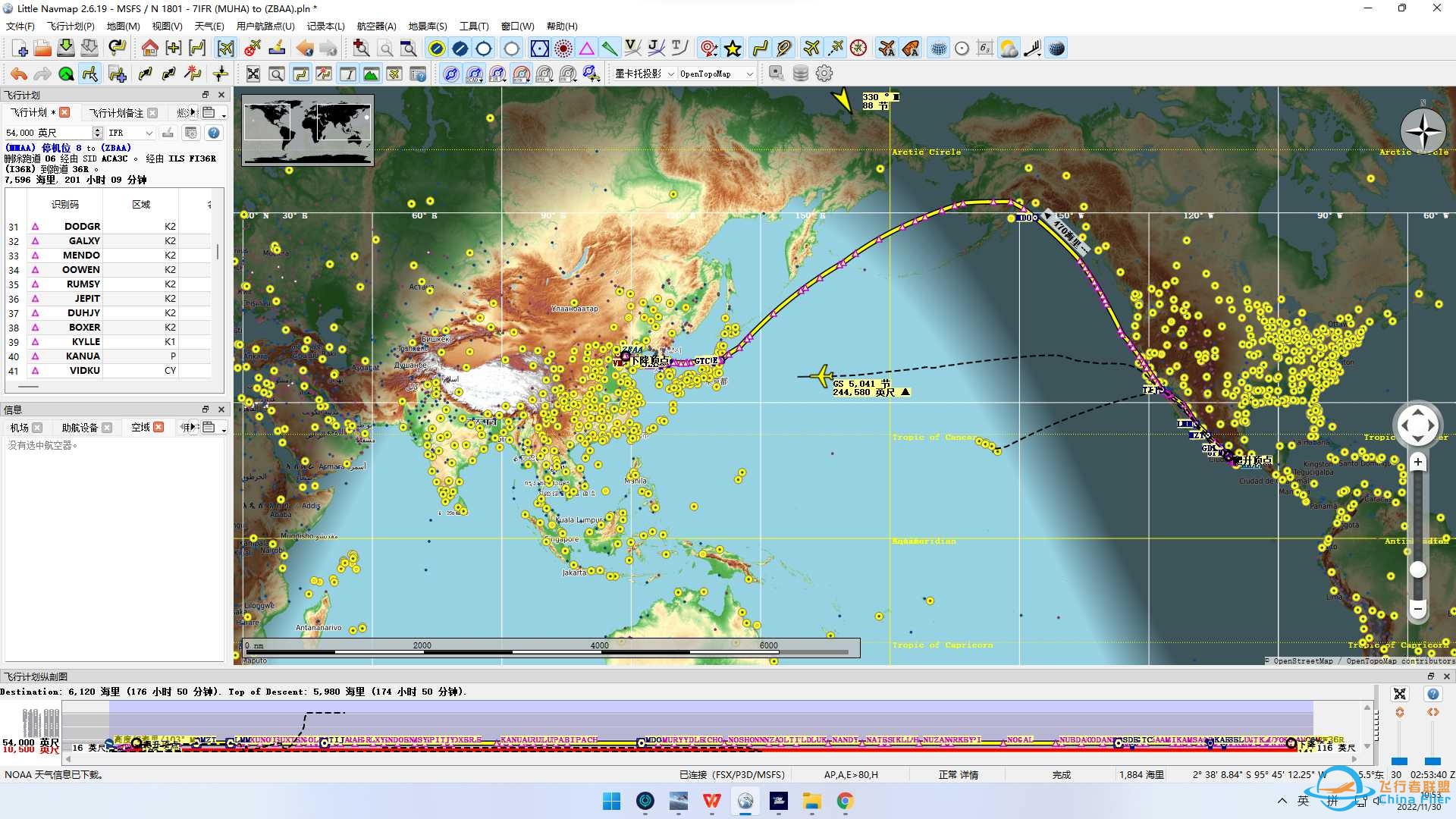Click the map zoom in plus button

tap(1417, 462)
